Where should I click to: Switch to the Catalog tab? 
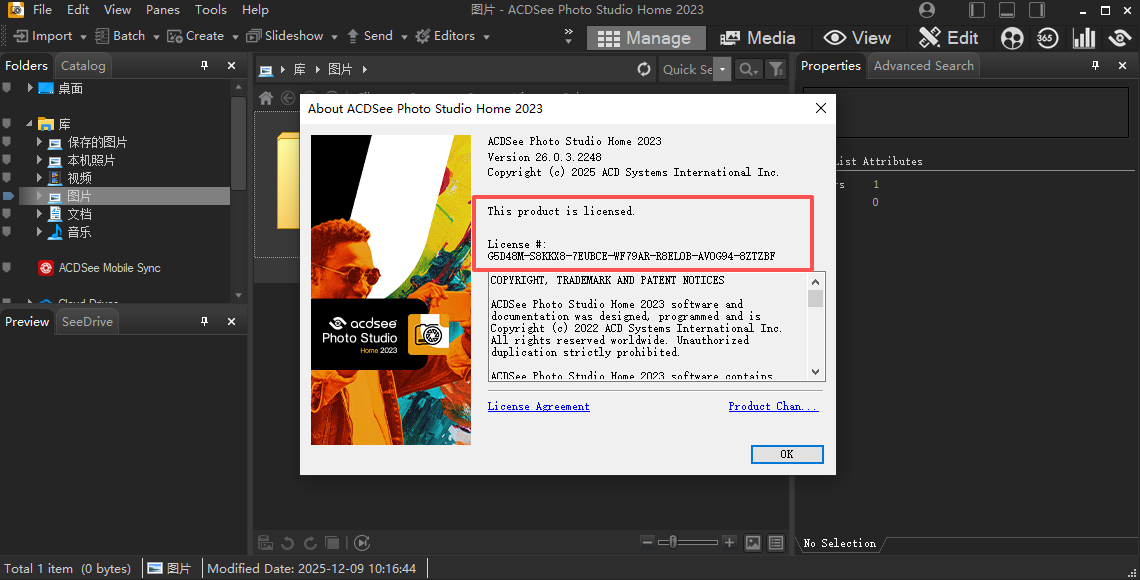(x=83, y=66)
